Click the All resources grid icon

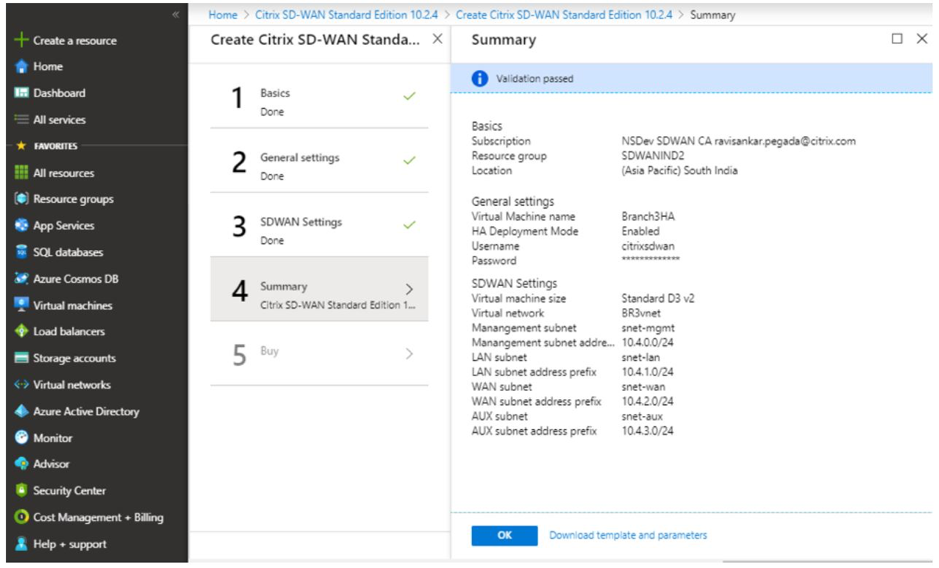click(x=22, y=173)
